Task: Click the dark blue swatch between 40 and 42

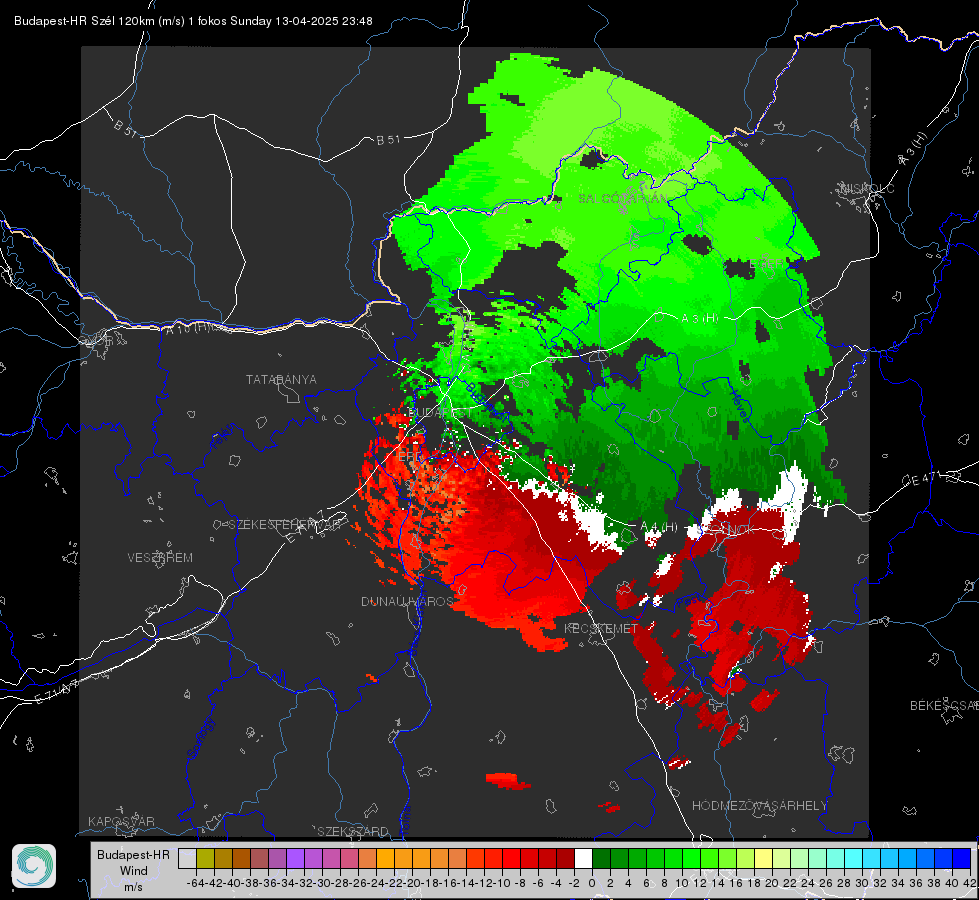Action: click(x=962, y=858)
